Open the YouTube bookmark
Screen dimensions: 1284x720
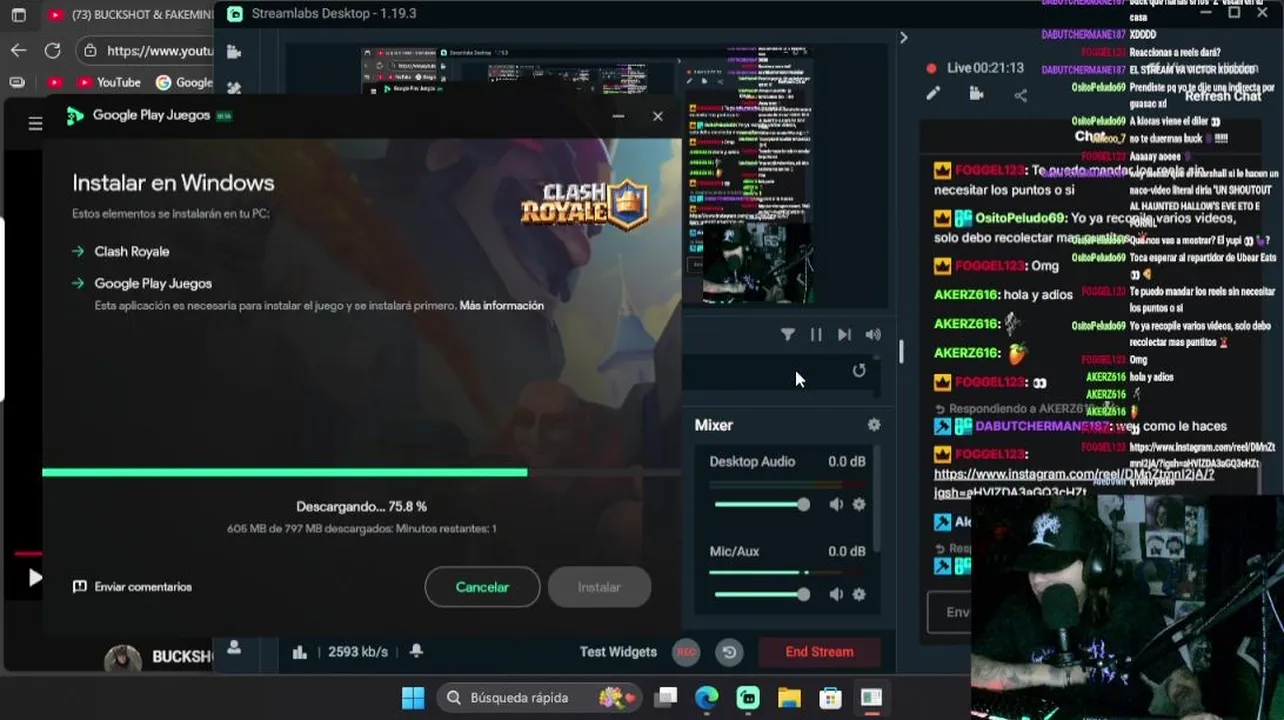108,82
